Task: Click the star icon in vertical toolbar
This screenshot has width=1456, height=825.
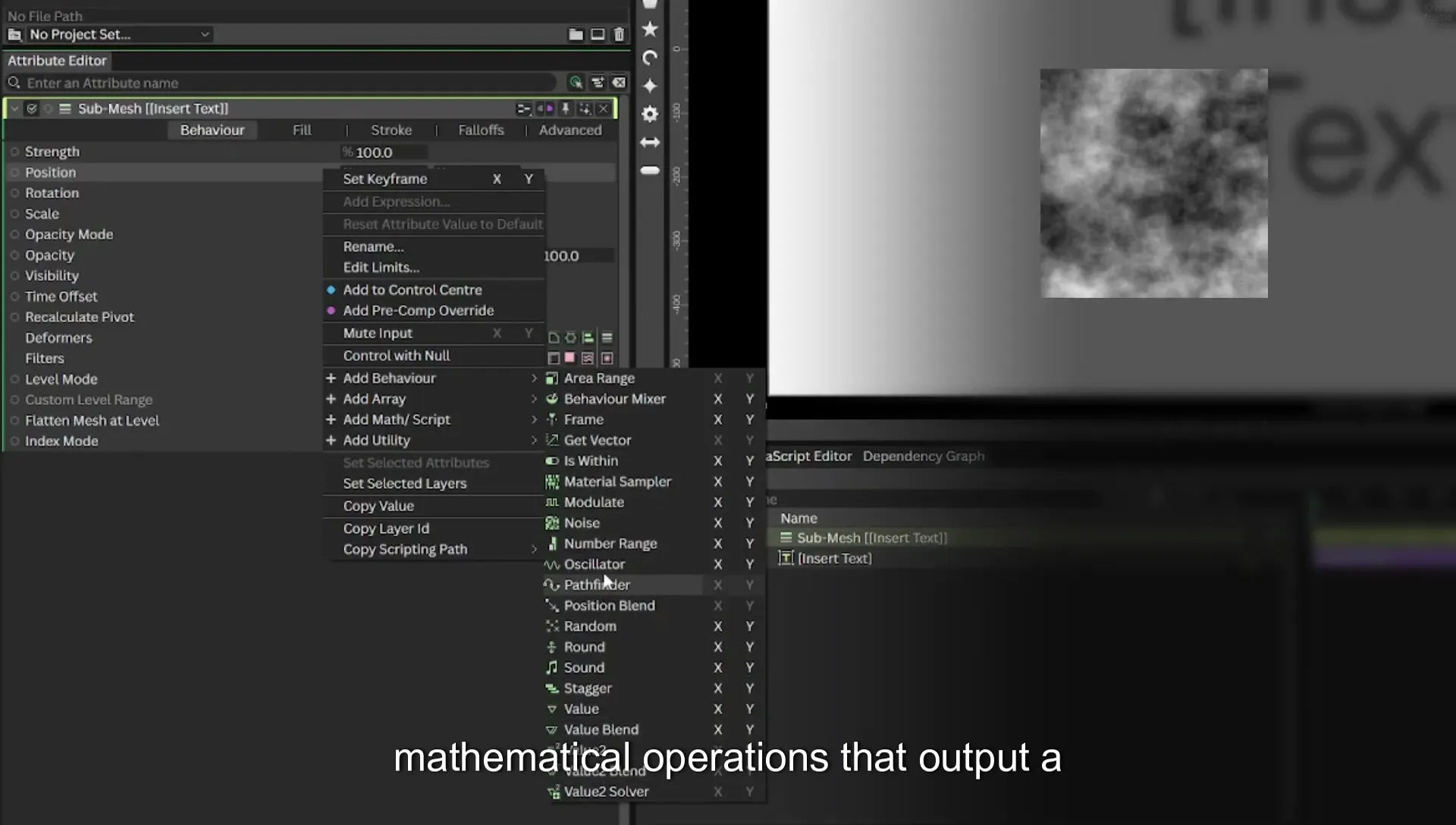Action: [x=650, y=29]
